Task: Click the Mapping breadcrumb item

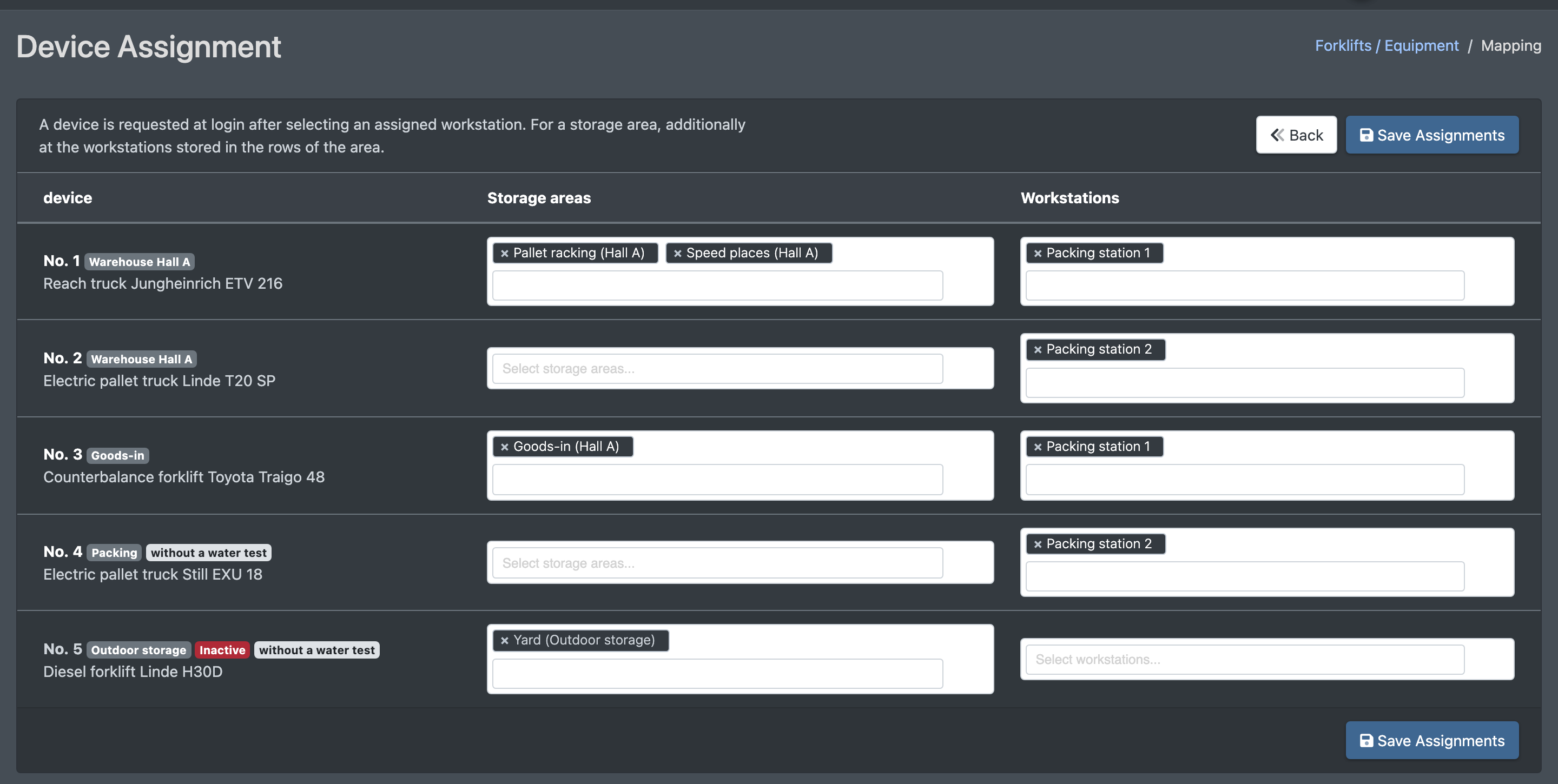Action: click(1510, 46)
